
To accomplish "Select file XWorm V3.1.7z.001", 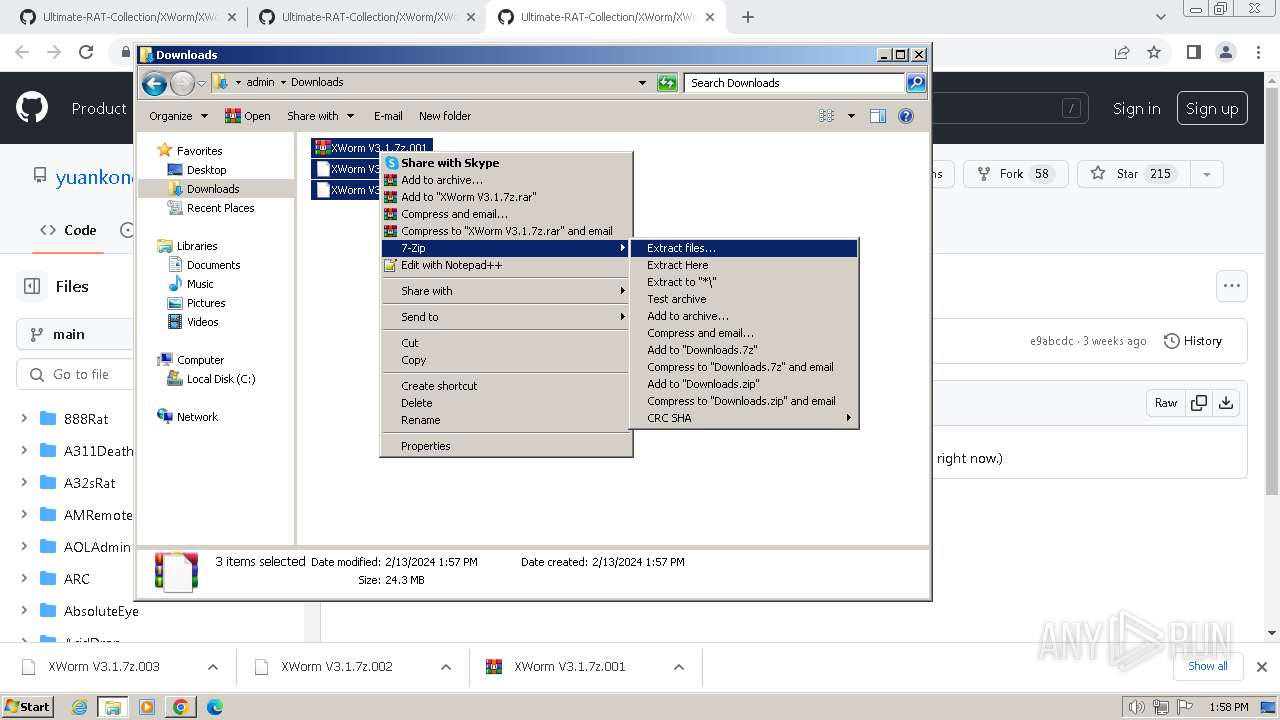I will [x=371, y=148].
